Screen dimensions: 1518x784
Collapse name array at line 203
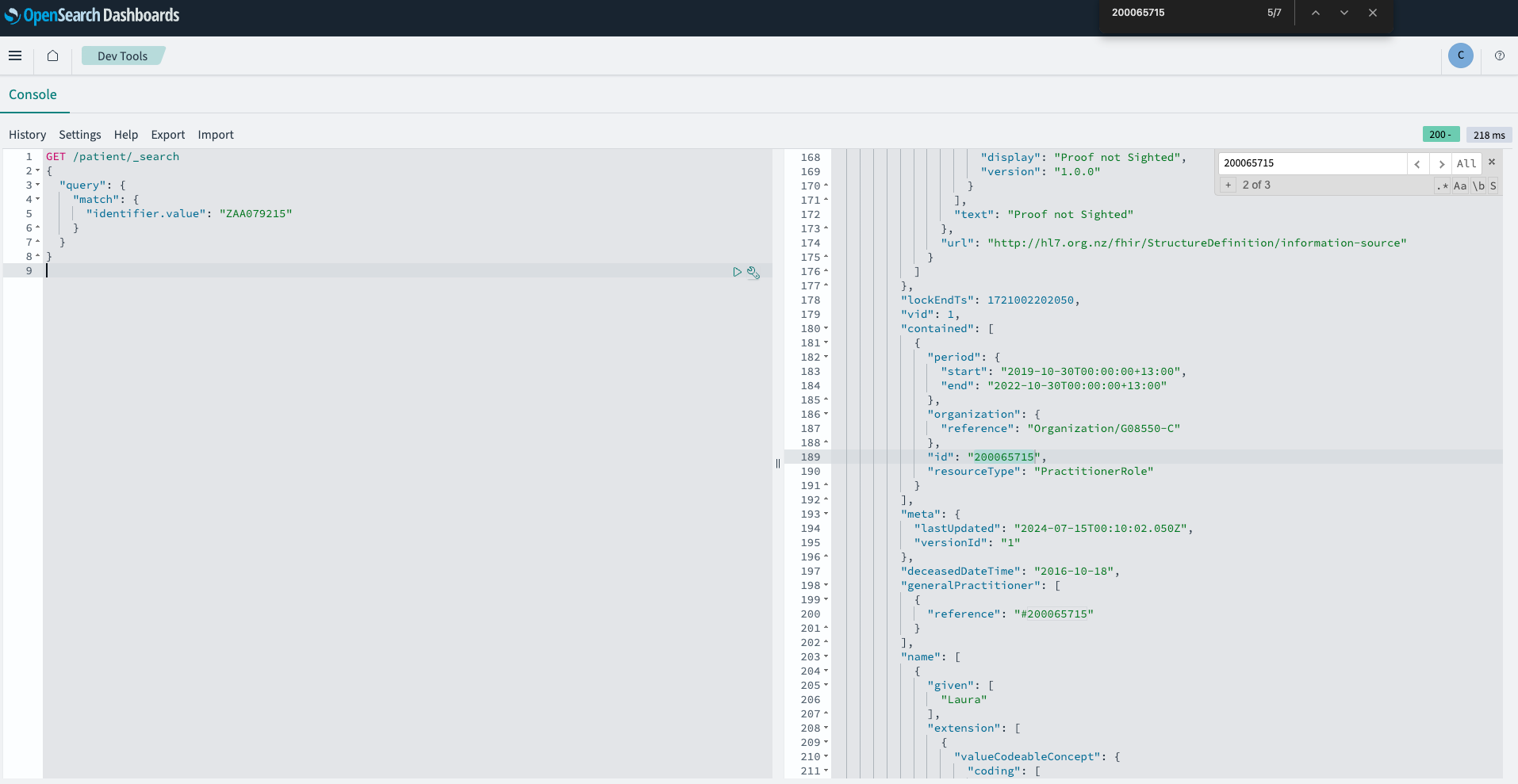[x=826, y=657]
